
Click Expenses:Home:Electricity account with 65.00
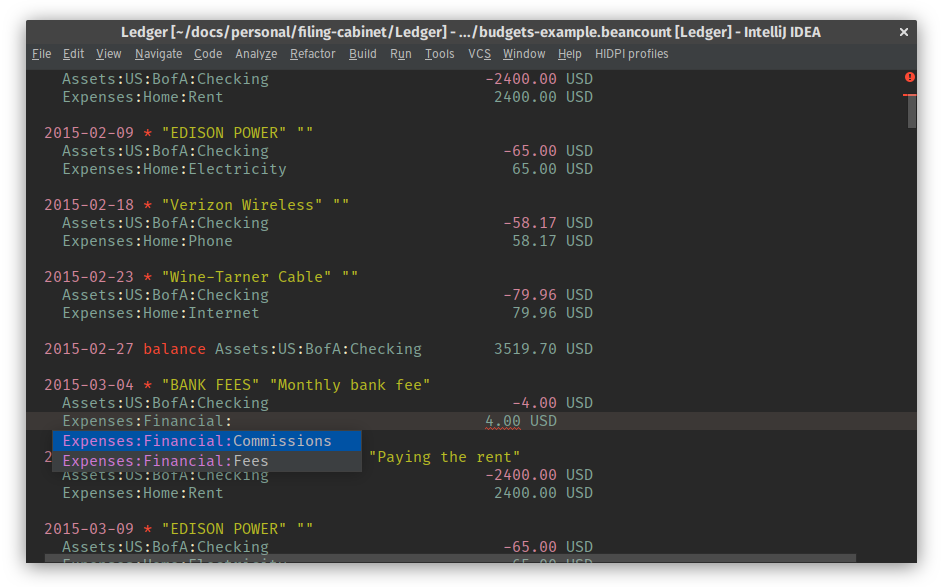pyautogui.click(x=174, y=169)
